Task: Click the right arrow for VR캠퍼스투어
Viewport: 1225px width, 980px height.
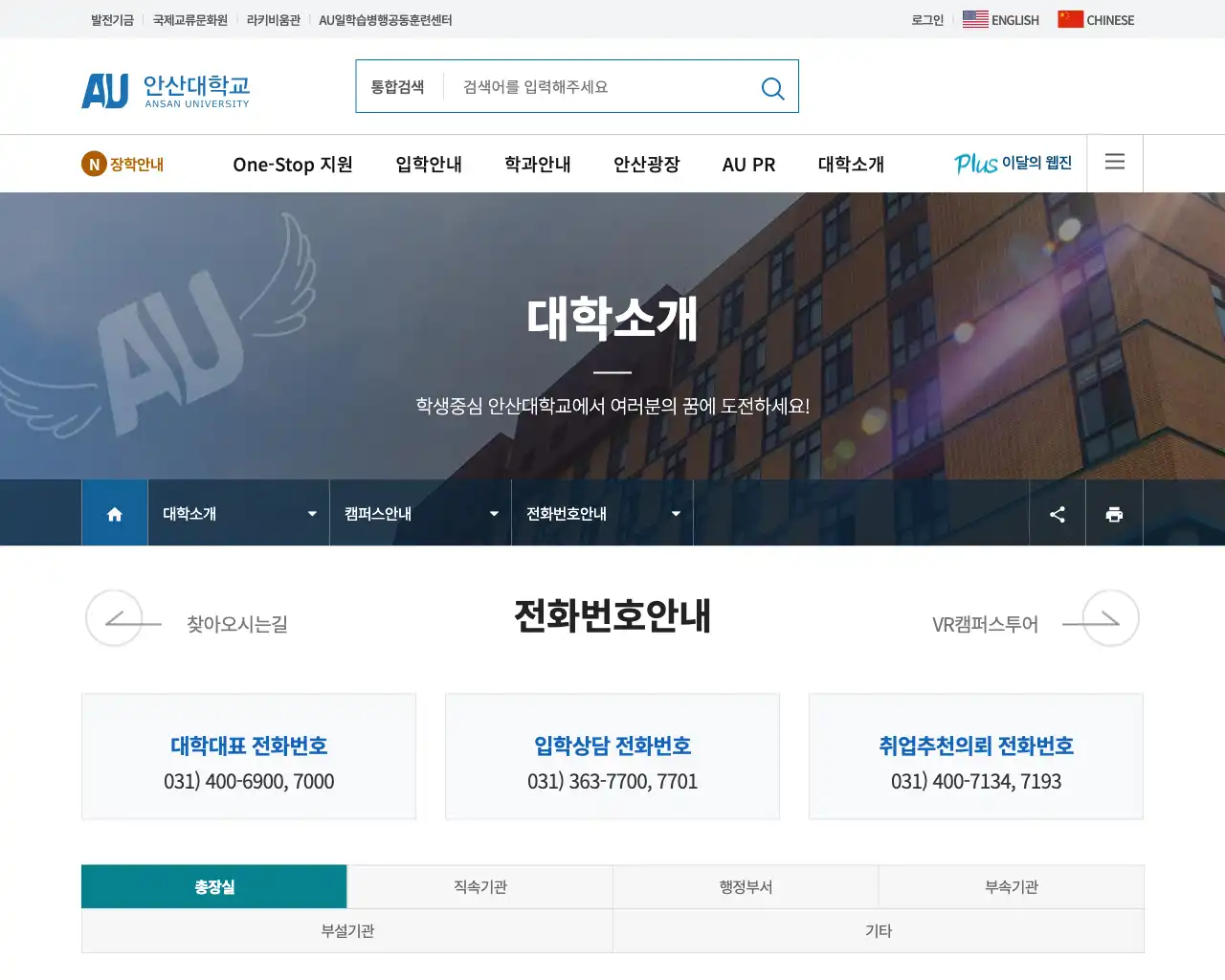Action: (x=1102, y=618)
